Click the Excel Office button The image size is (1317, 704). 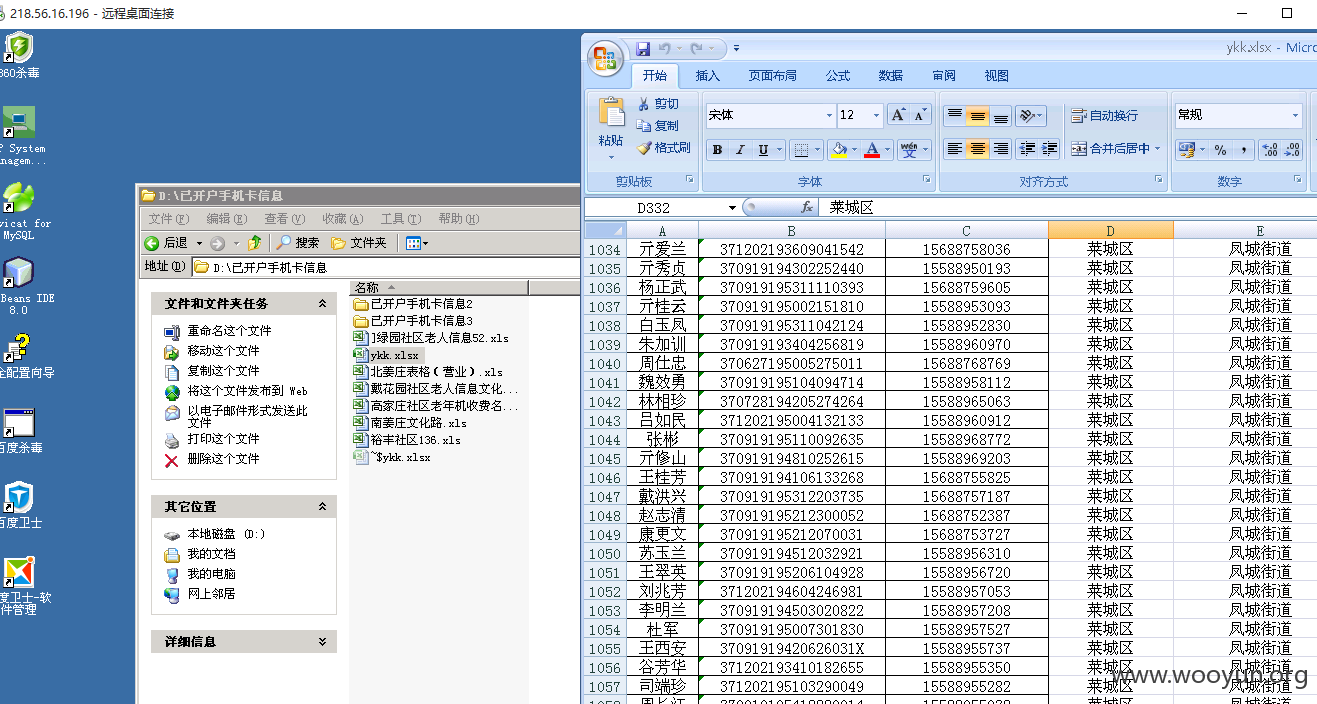(605, 59)
